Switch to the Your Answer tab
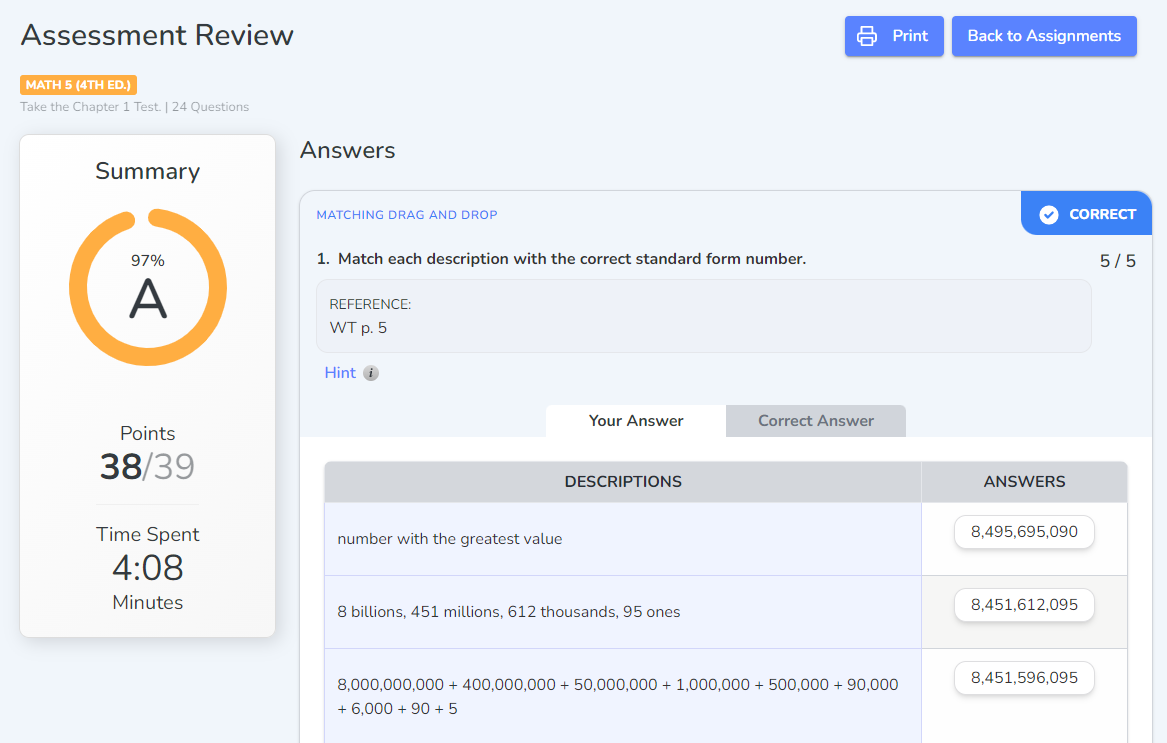Image resolution: width=1167 pixels, height=743 pixels. pyautogui.click(x=636, y=421)
